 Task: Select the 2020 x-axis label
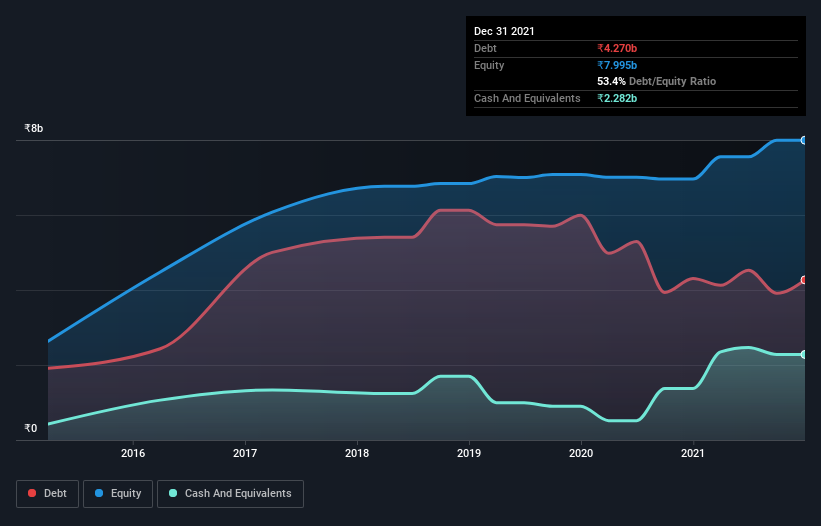[581, 453]
